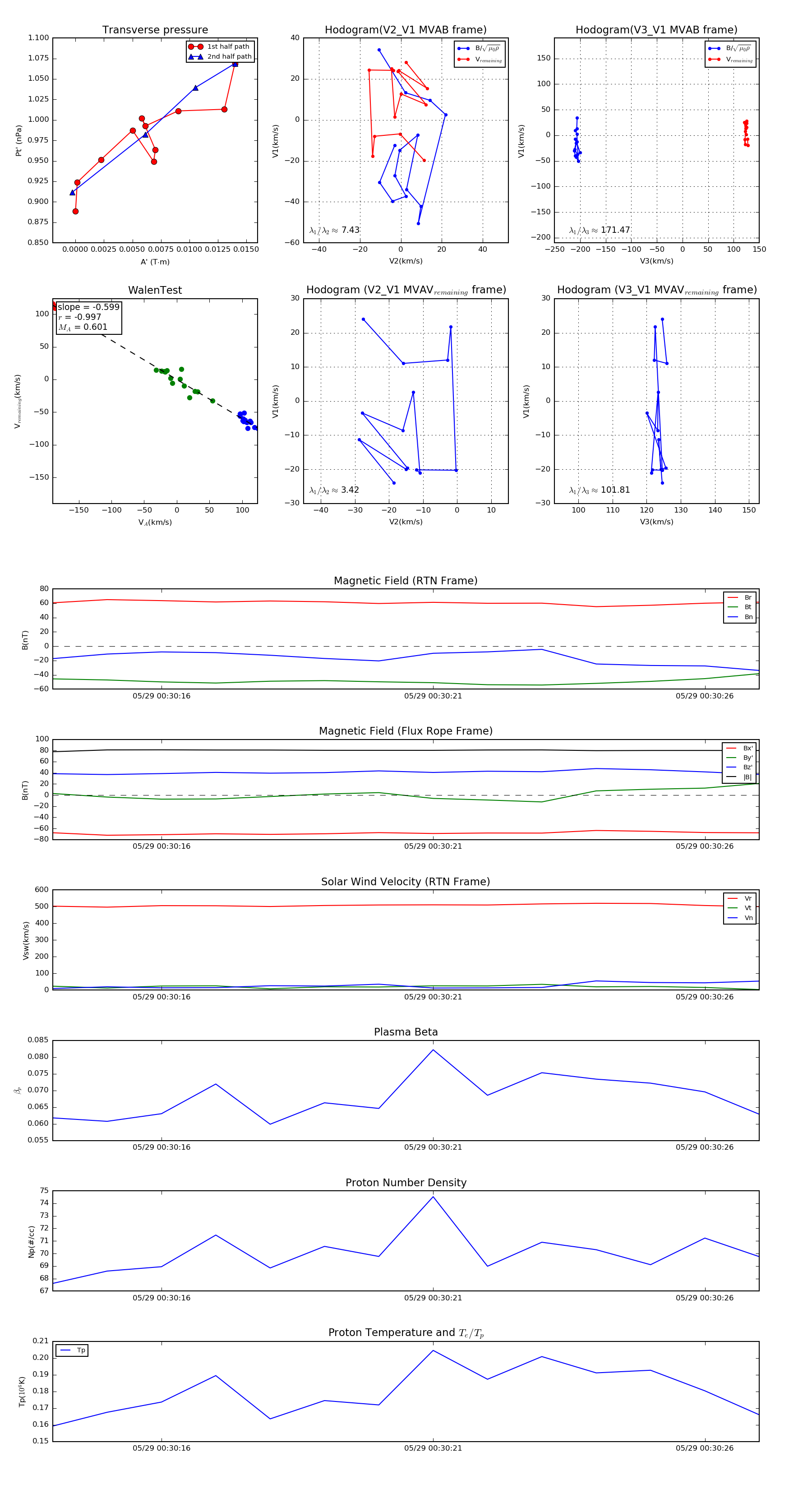Click the B/√μ0ρ legend entry in V3_V1 MVAB hodogram
Screen dimensions: 812x1489
pos(730,49)
